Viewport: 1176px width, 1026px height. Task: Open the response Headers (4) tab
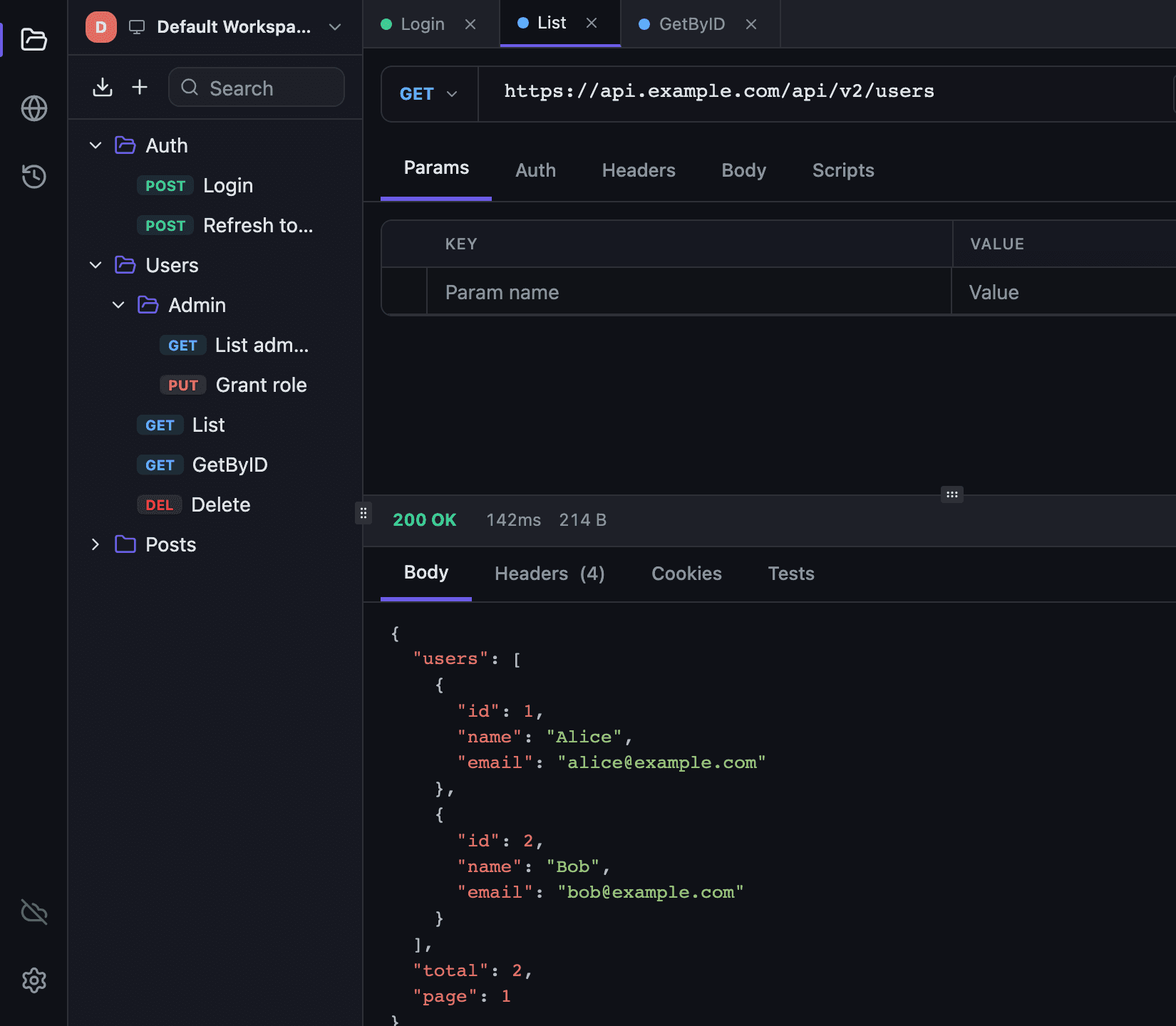click(550, 574)
